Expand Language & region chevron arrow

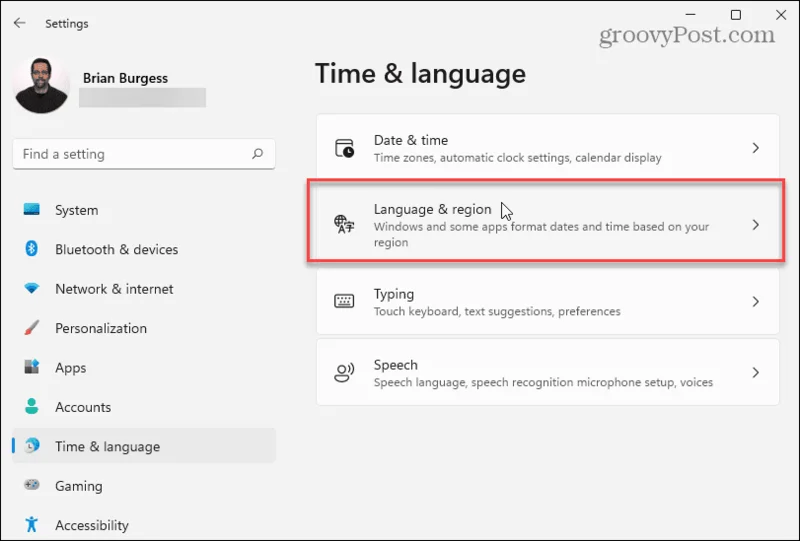point(756,225)
